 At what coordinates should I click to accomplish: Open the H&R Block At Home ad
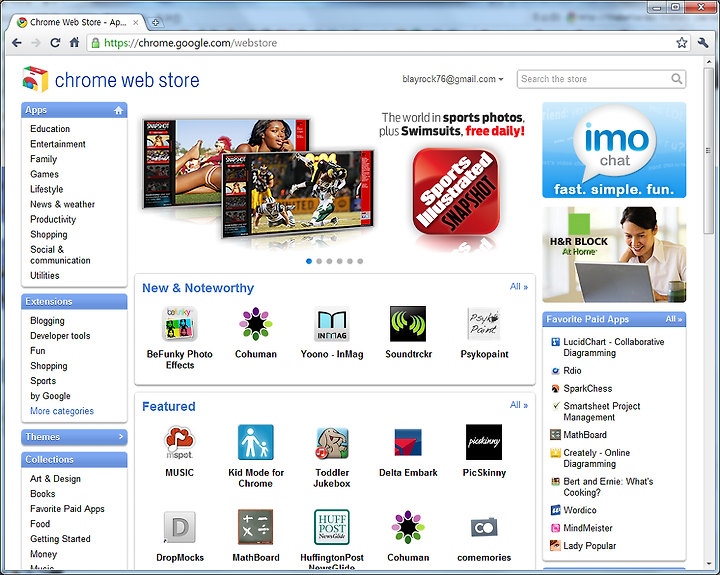pyautogui.click(x=614, y=254)
